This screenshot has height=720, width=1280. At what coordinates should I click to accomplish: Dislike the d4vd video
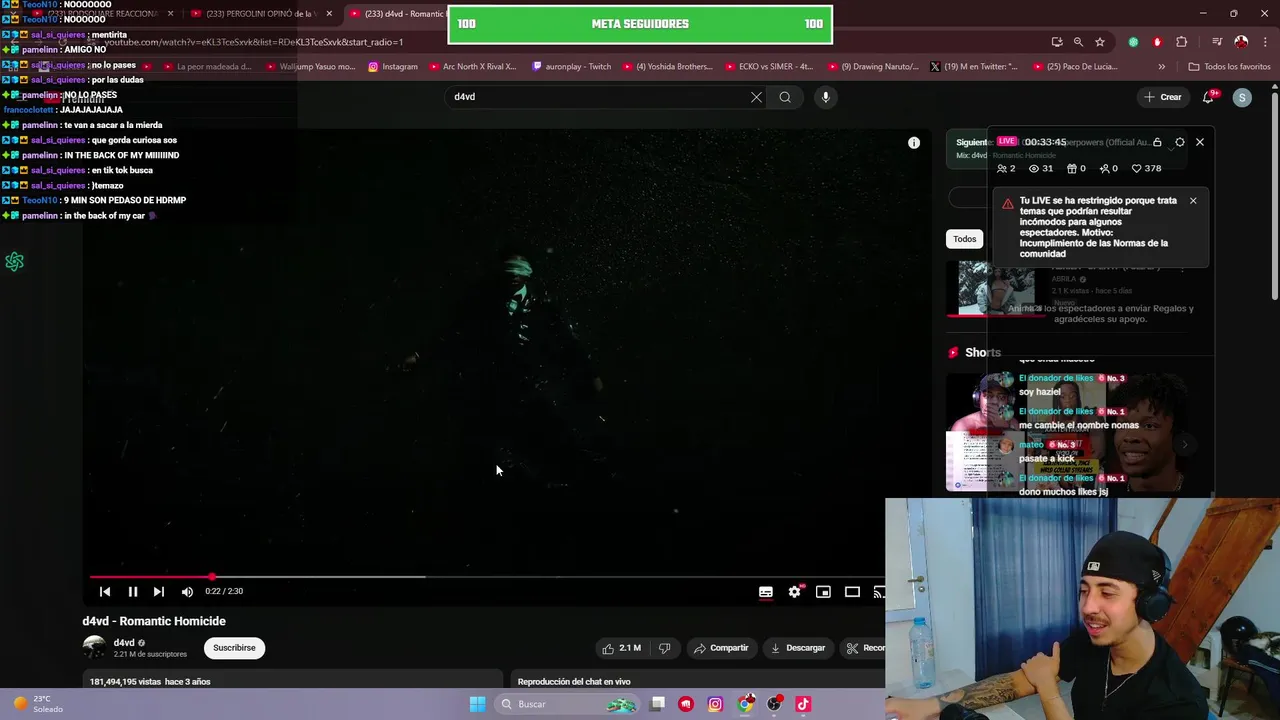click(x=664, y=648)
